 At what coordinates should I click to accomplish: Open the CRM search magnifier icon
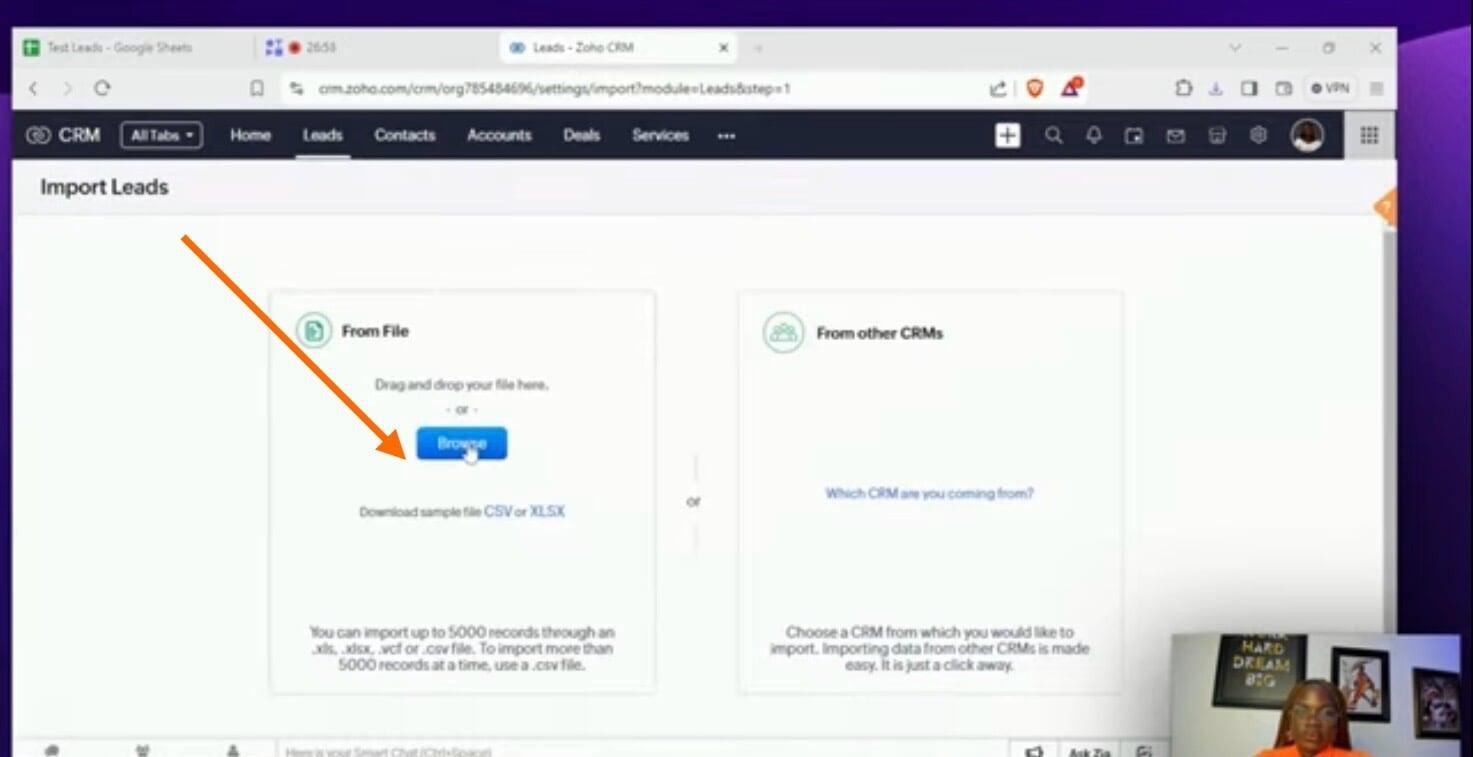point(1053,135)
